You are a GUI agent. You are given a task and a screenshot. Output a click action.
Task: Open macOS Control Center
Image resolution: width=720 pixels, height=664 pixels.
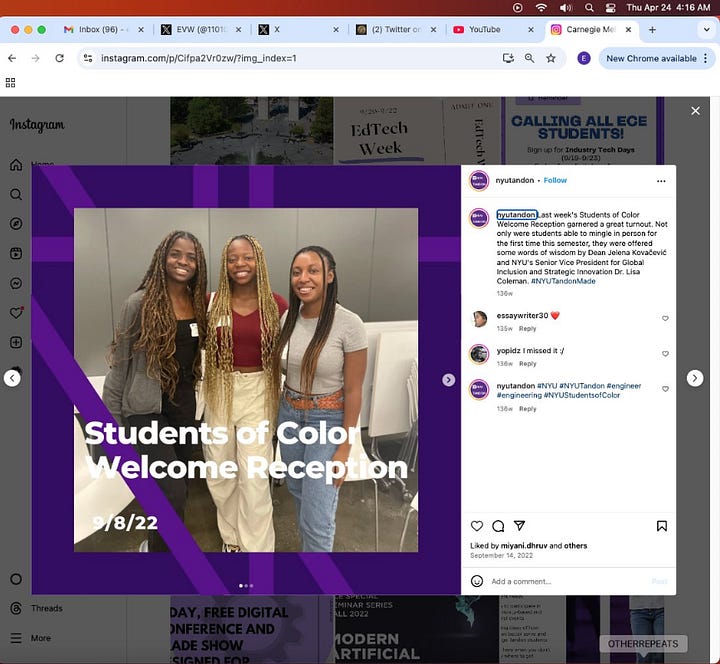tap(610, 7)
